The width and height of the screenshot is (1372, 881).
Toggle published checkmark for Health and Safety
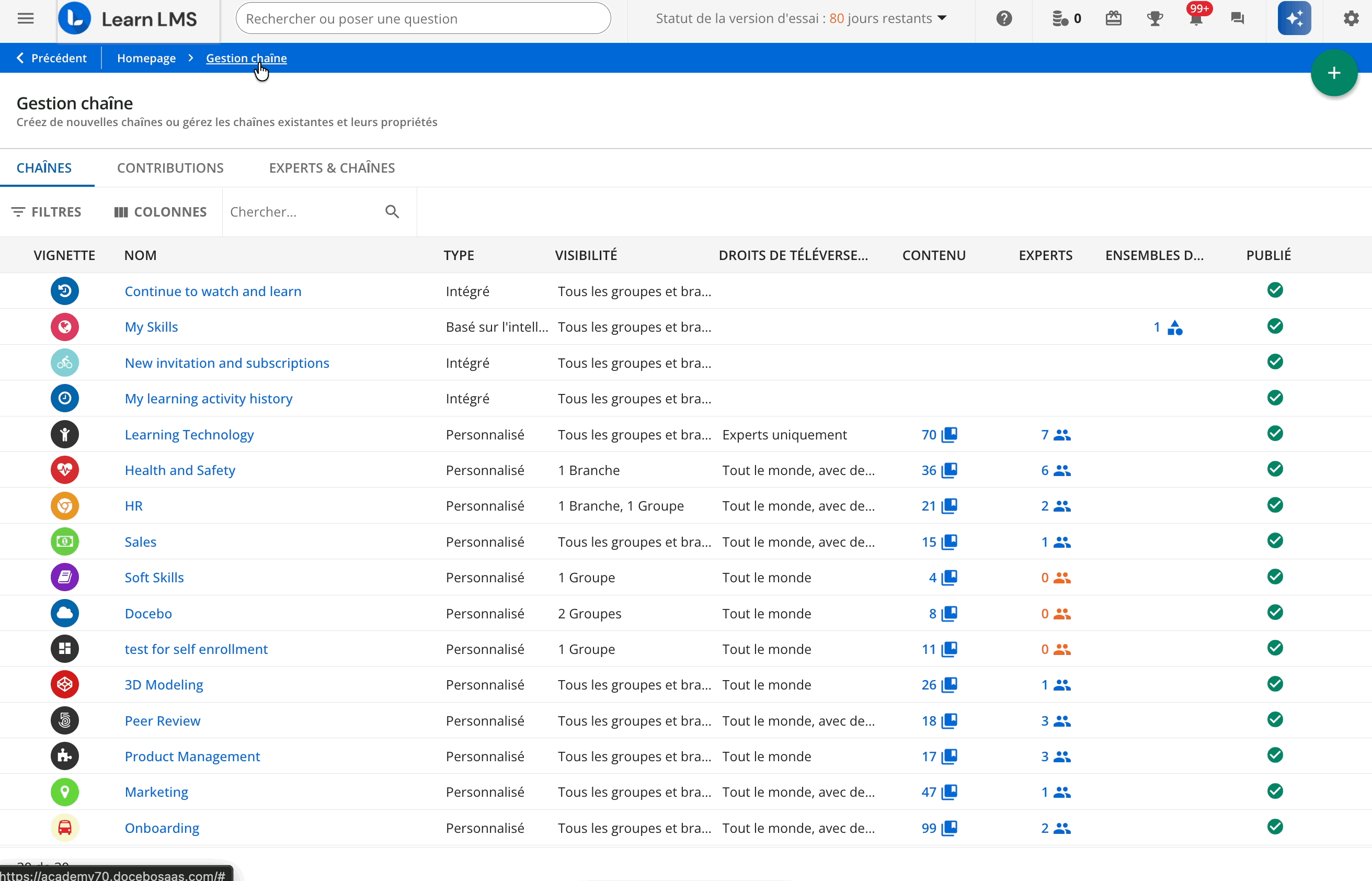1275,469
